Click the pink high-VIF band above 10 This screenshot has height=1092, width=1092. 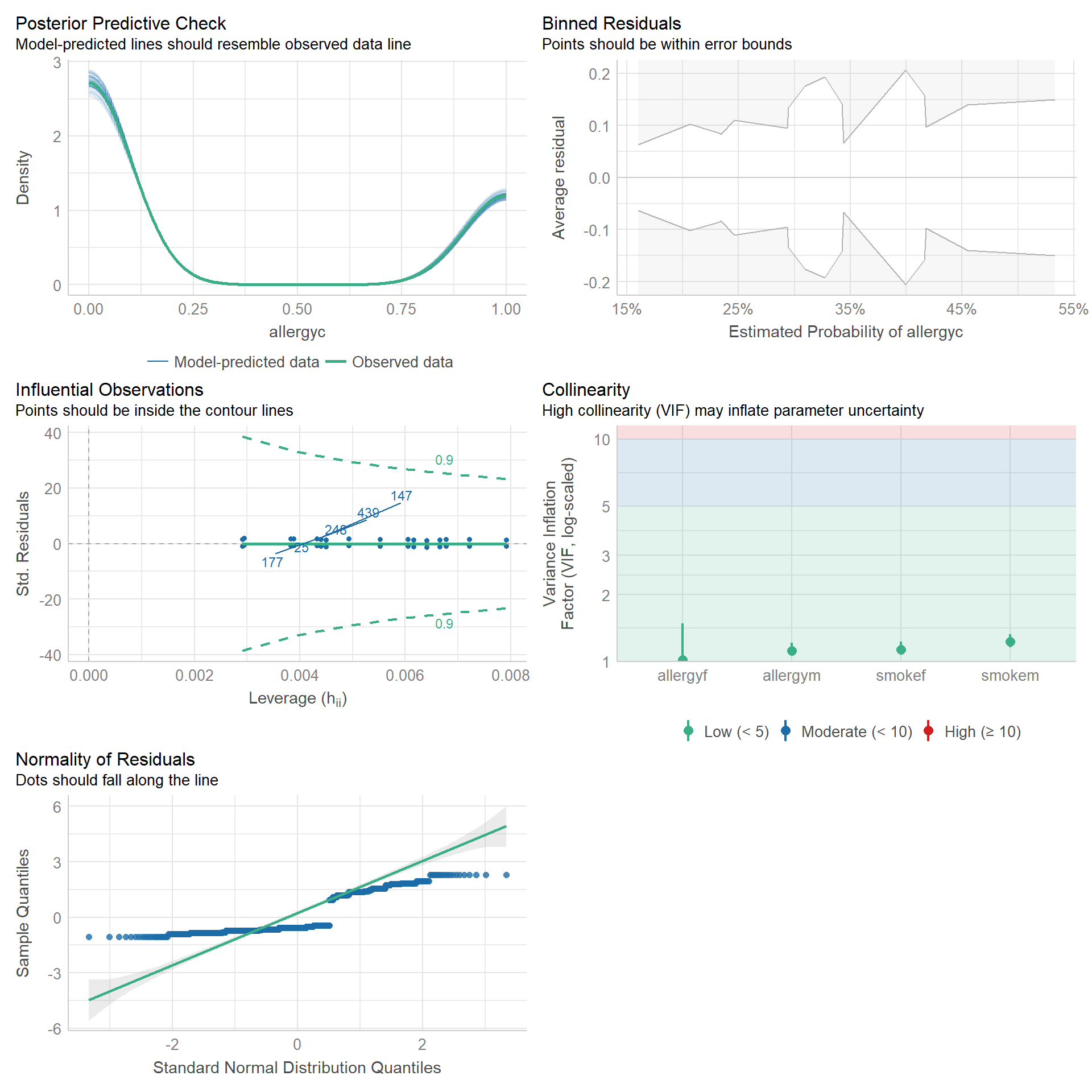[846, 432]
